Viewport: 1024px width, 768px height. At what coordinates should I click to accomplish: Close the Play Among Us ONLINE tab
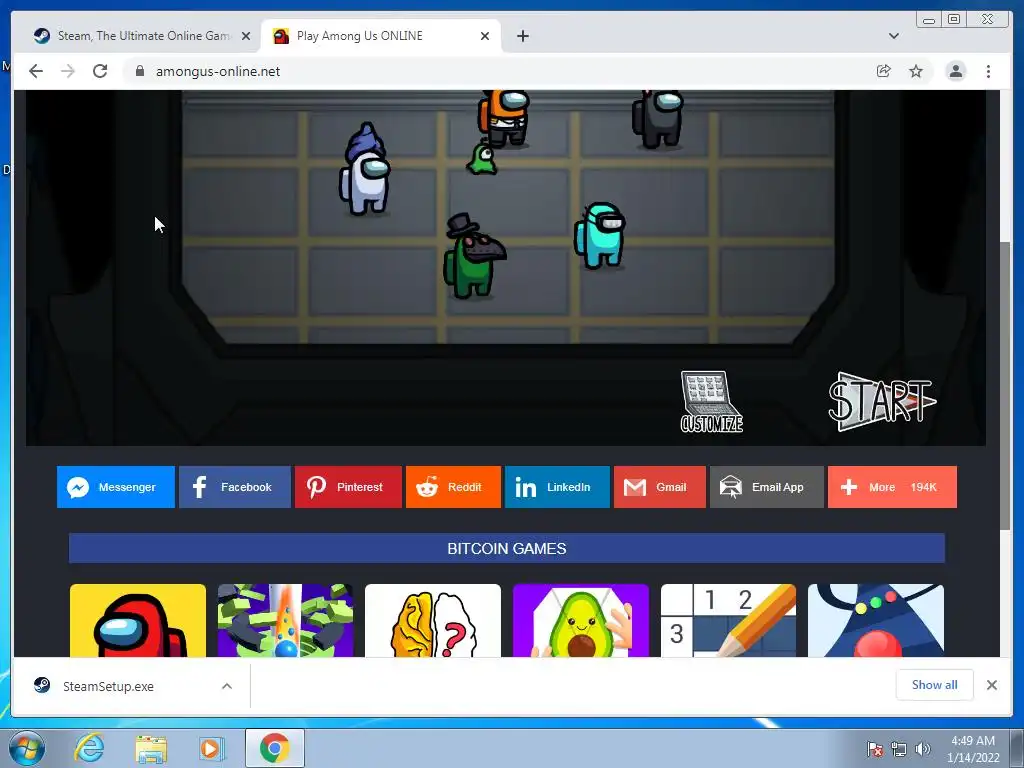(x=485, y=36)
